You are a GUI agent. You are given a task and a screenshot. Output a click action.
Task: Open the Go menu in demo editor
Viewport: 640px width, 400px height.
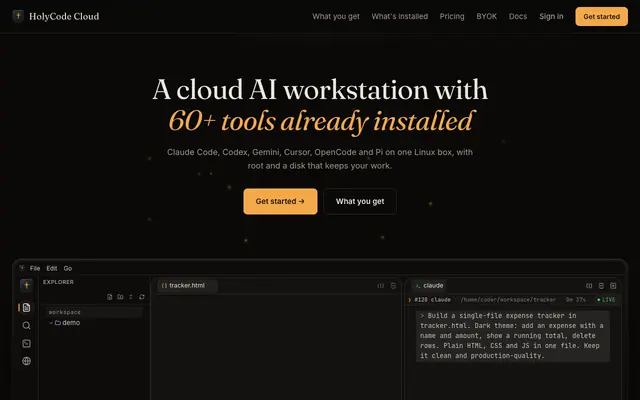coord(68,268)
